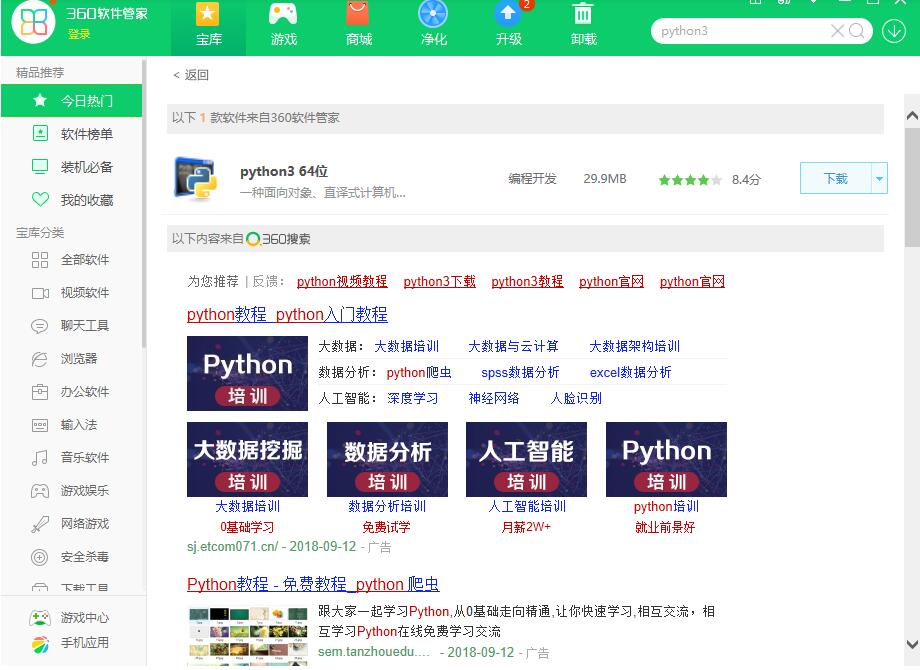920x670 pixels.
Task: Open the python爬虫 link
Action: pyautogui.click(x=419, y=373)
